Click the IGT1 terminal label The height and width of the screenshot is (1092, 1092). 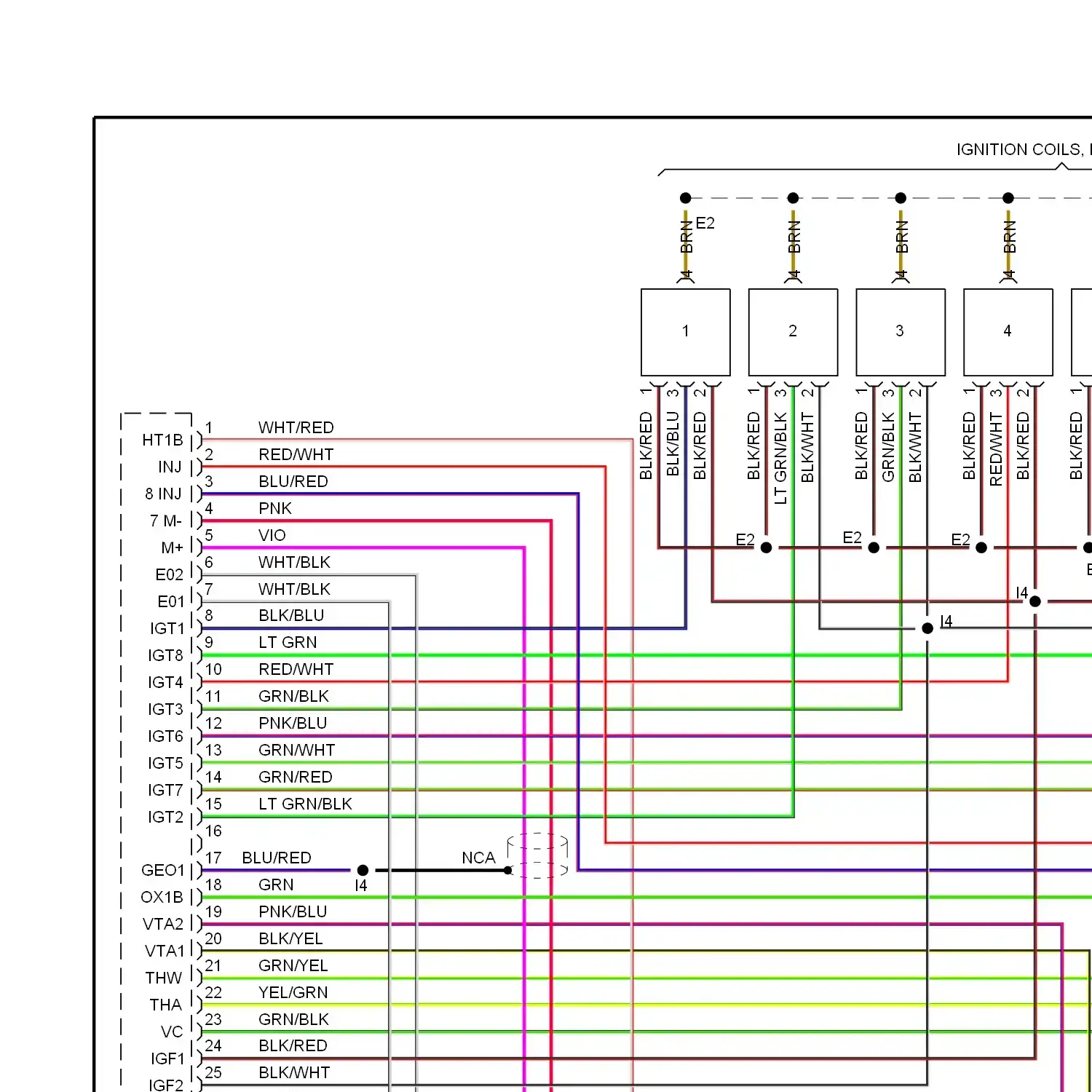pos(167,629)
